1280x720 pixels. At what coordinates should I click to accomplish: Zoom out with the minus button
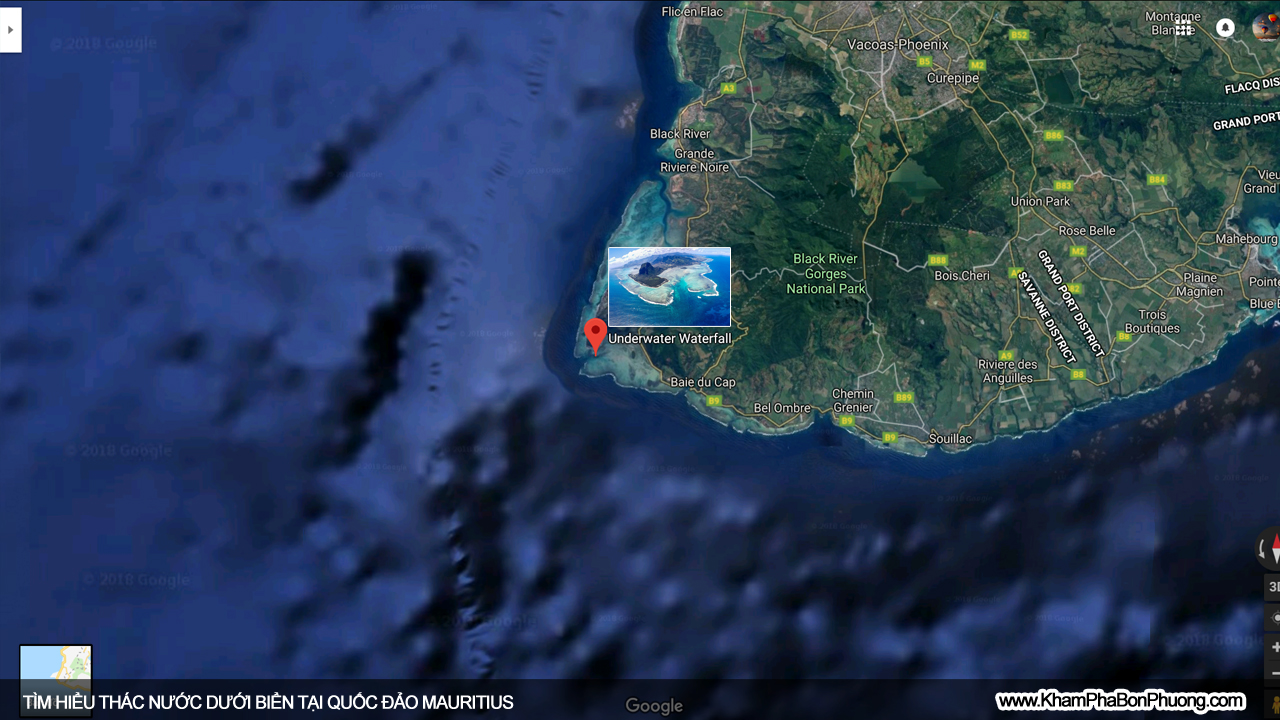(x=1274, y=673)
